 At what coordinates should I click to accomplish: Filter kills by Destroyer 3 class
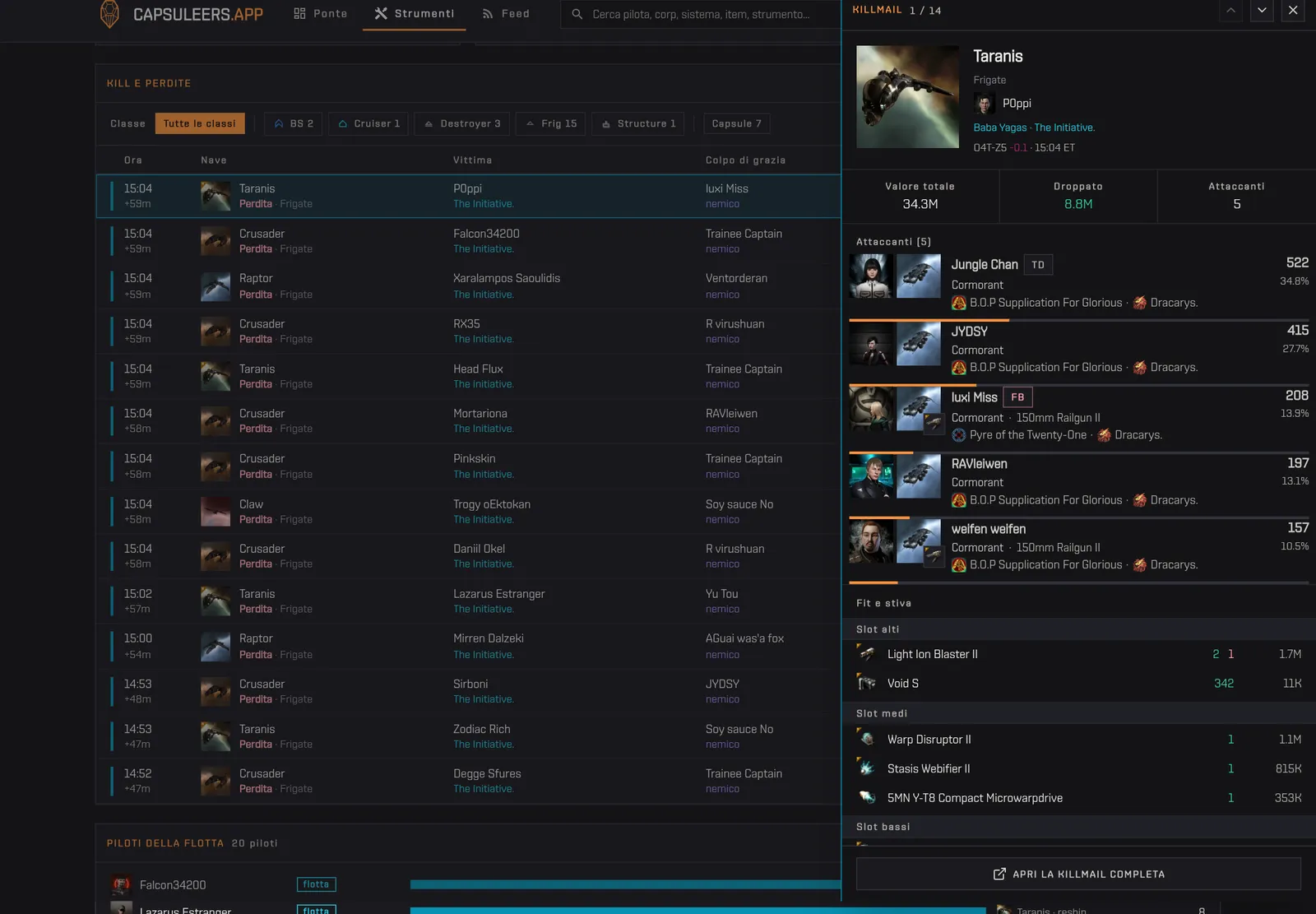[x=462, y=123]
